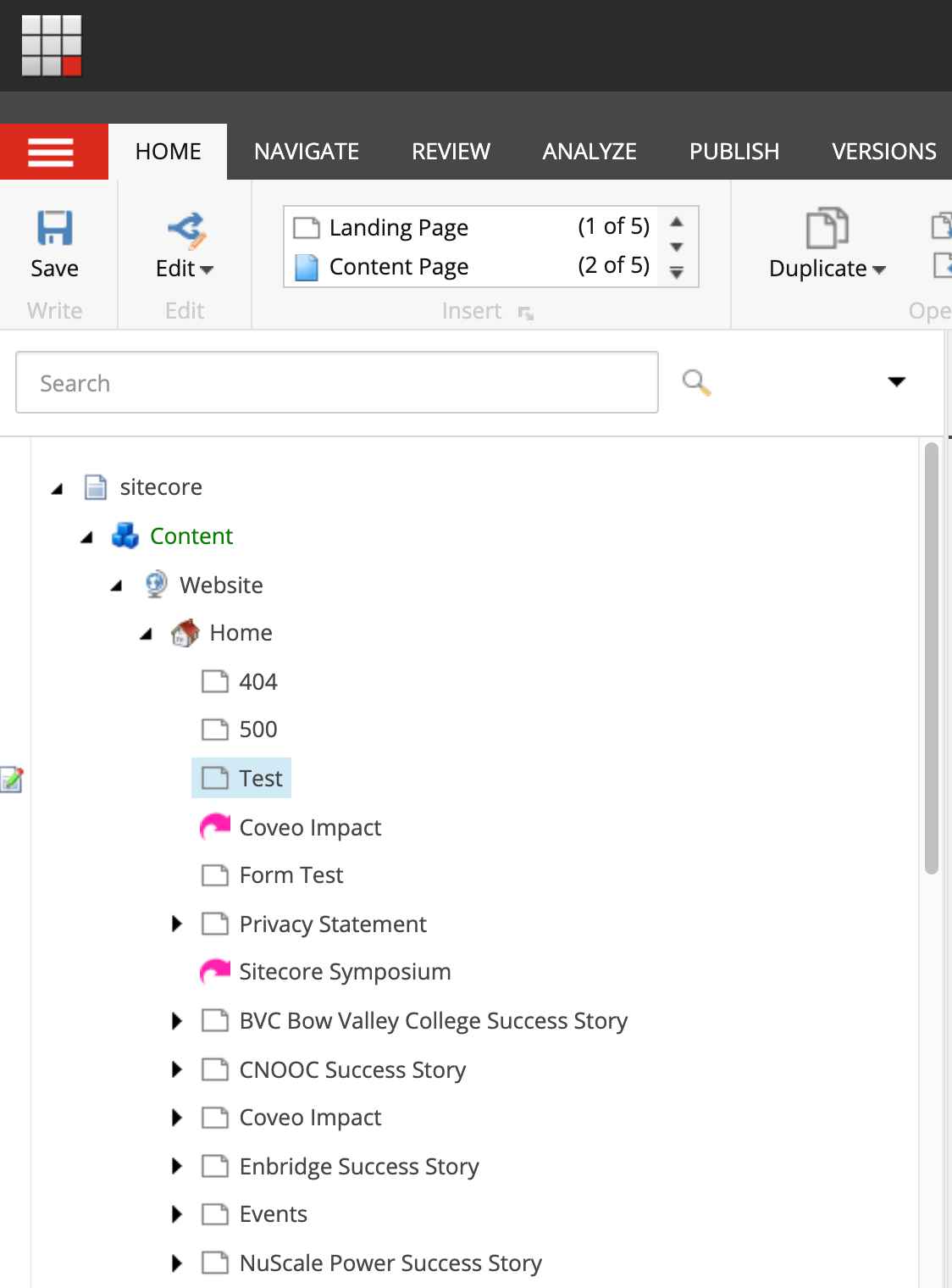This screenshot has width=952, height=1288.
Task: Expand the CNOOC Success Story node
Action: [x=176, y=1069]
